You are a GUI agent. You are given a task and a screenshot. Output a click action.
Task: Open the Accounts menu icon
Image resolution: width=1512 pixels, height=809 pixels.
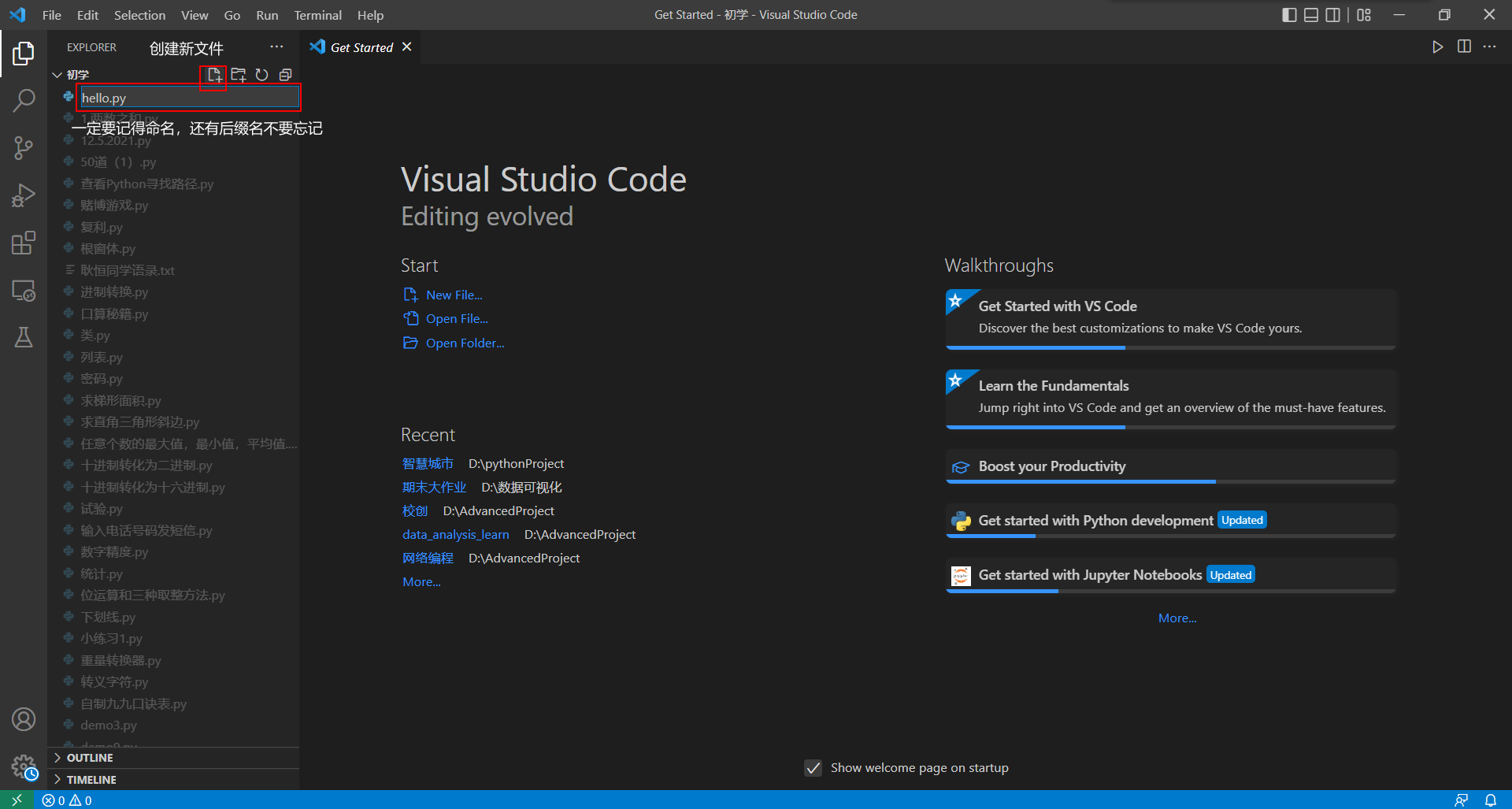[24, 719]
